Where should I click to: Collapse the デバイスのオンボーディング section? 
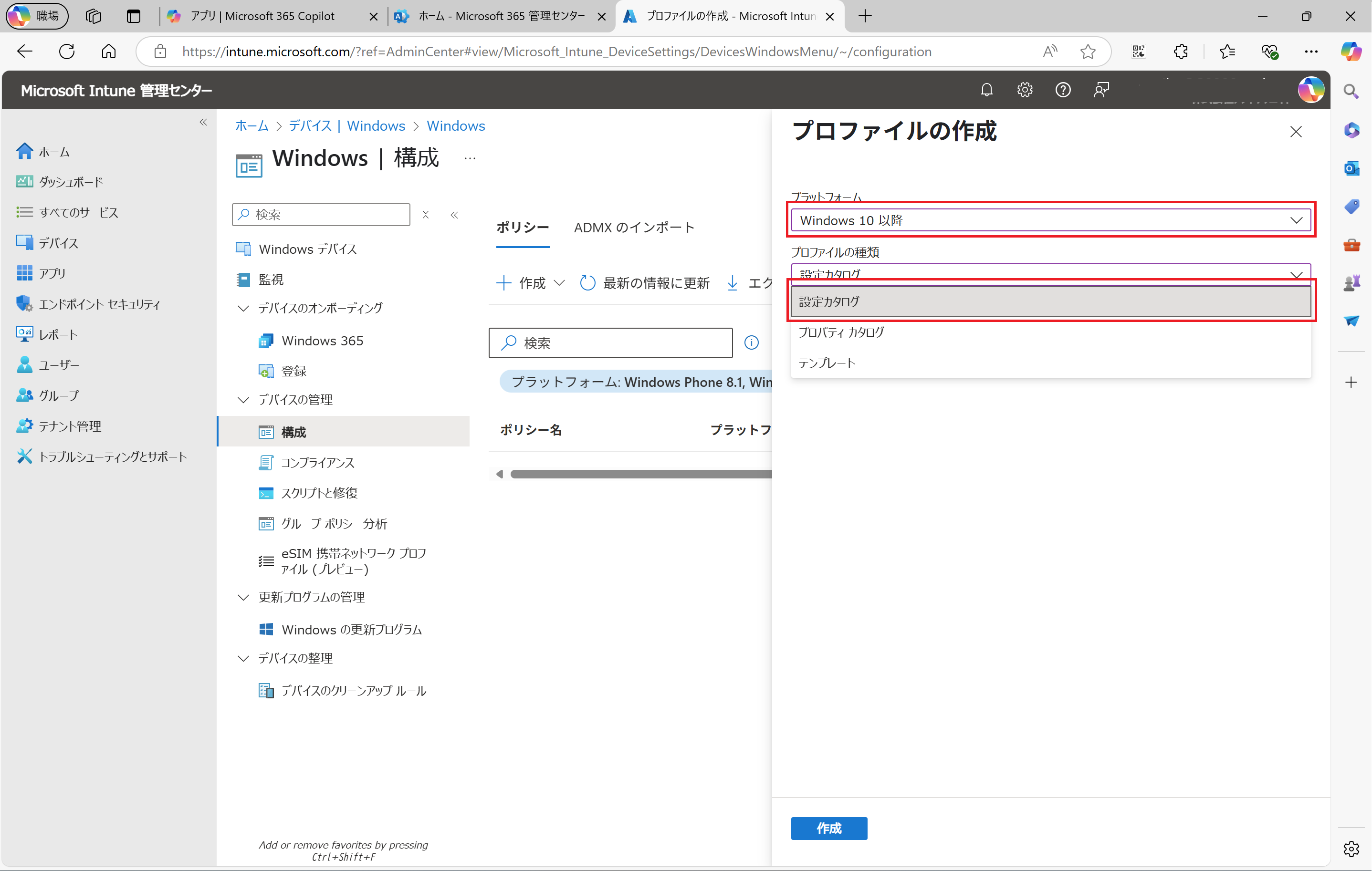pyautogui.click(x=244, y=308)
